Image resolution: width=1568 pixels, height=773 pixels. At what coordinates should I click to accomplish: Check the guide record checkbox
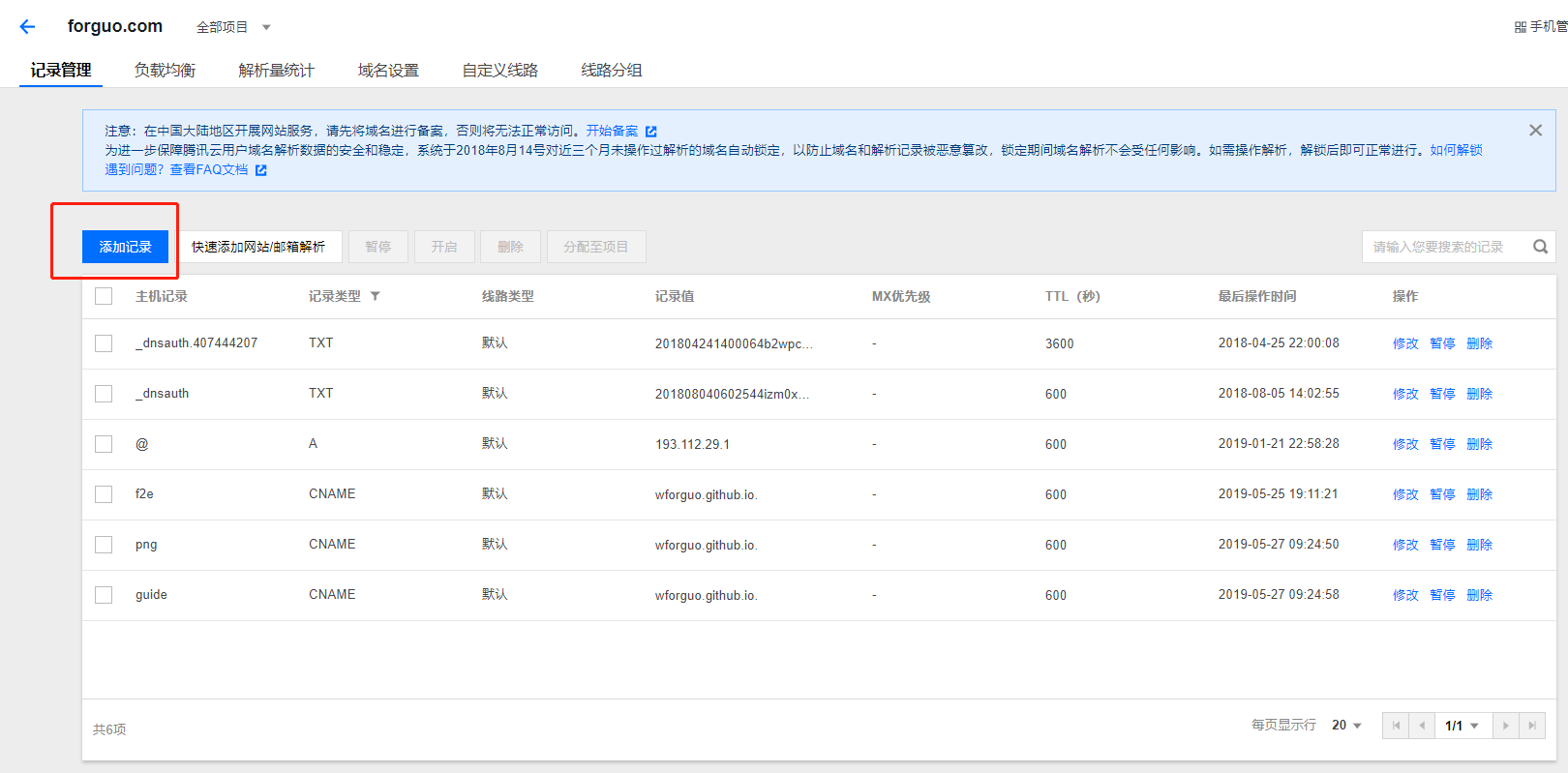(104, 595)
